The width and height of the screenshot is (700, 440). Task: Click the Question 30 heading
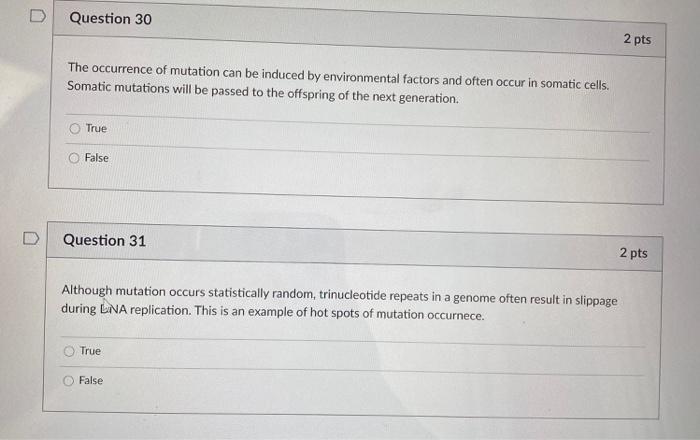(x=111, y=19)
